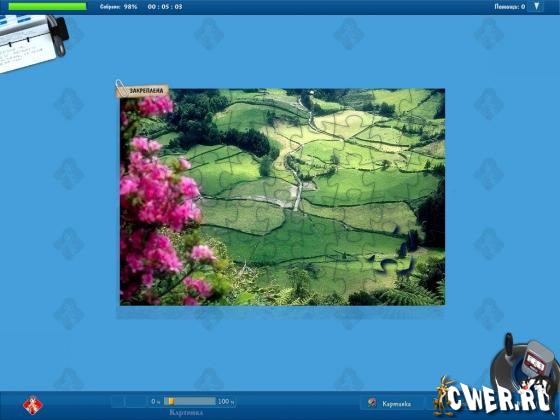Click the Картинка button in bottom bar

(392, 404)
